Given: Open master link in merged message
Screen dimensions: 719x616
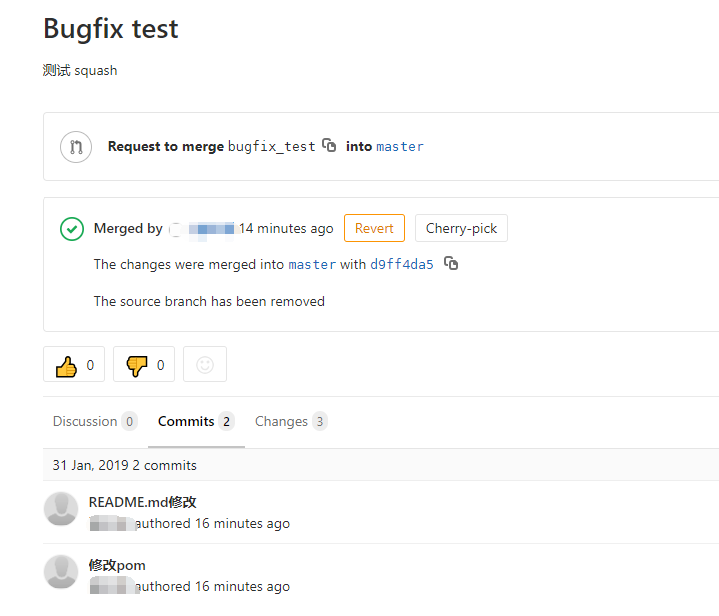Looking at the screenshot, I should tap(312, 264).
